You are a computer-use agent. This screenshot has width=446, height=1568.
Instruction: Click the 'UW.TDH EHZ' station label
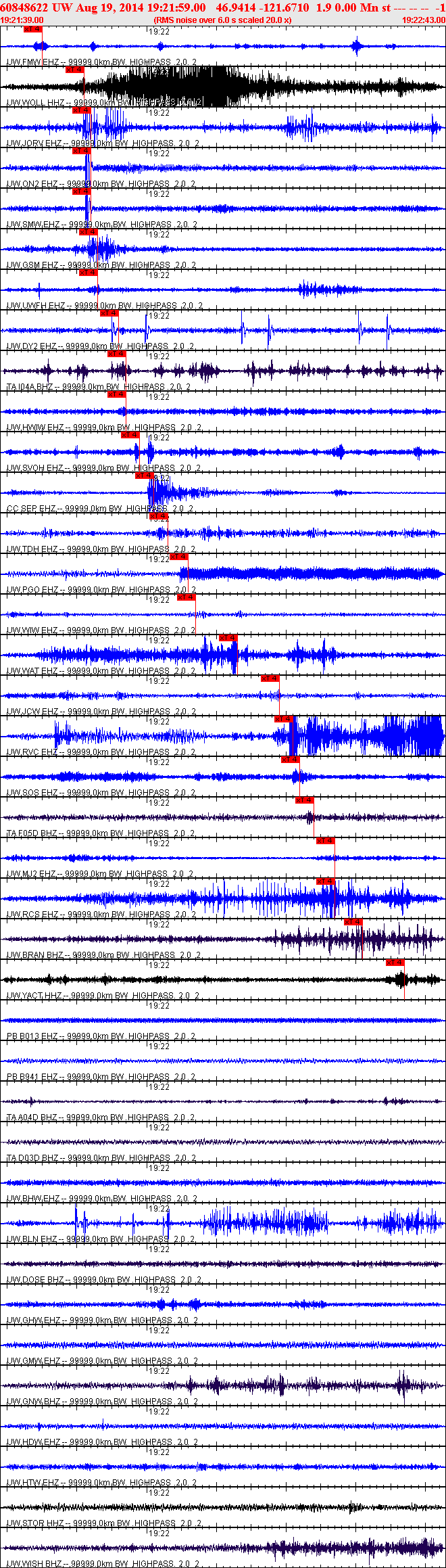(33, 549)
